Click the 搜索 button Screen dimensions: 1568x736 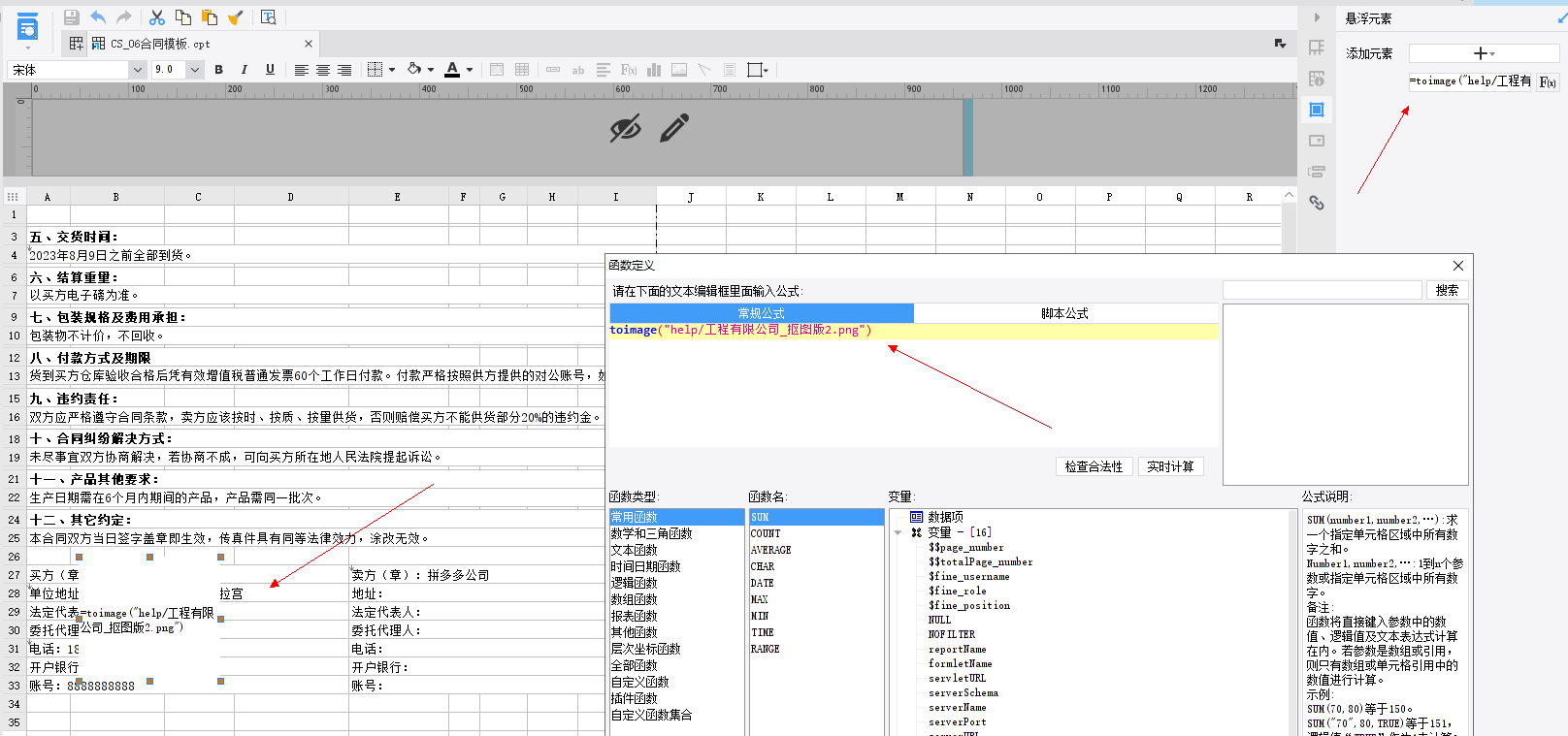click(x=1447, y=290)
